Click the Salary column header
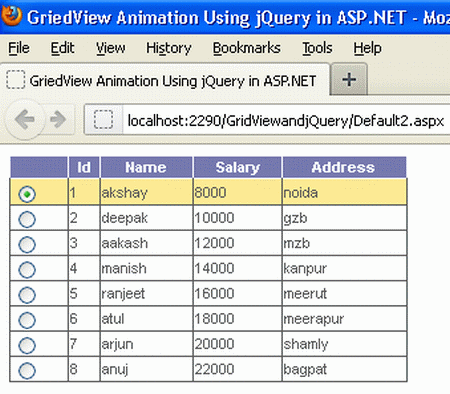Image resolution: width=450 pixels, height=394 pixels. pos(237,167)
